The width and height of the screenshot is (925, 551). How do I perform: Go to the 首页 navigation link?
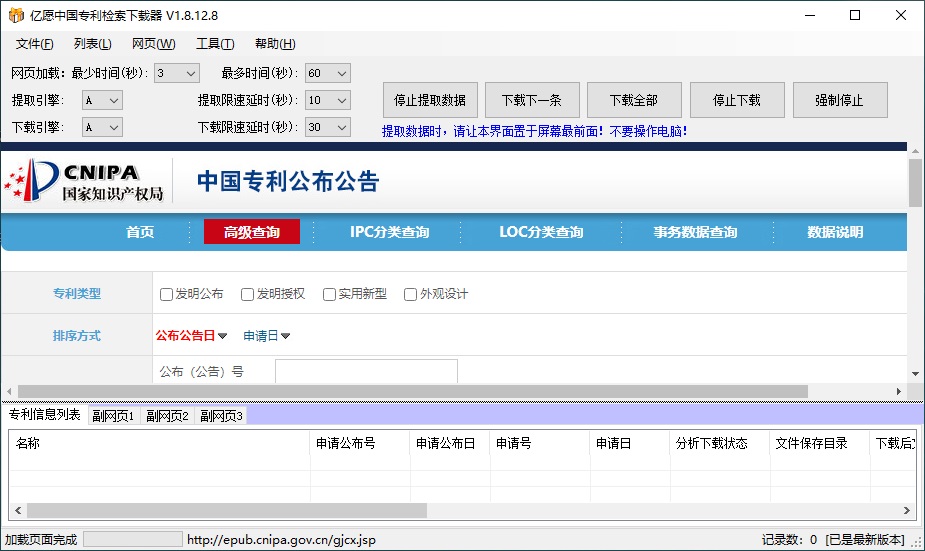click(x=140, y=232)
